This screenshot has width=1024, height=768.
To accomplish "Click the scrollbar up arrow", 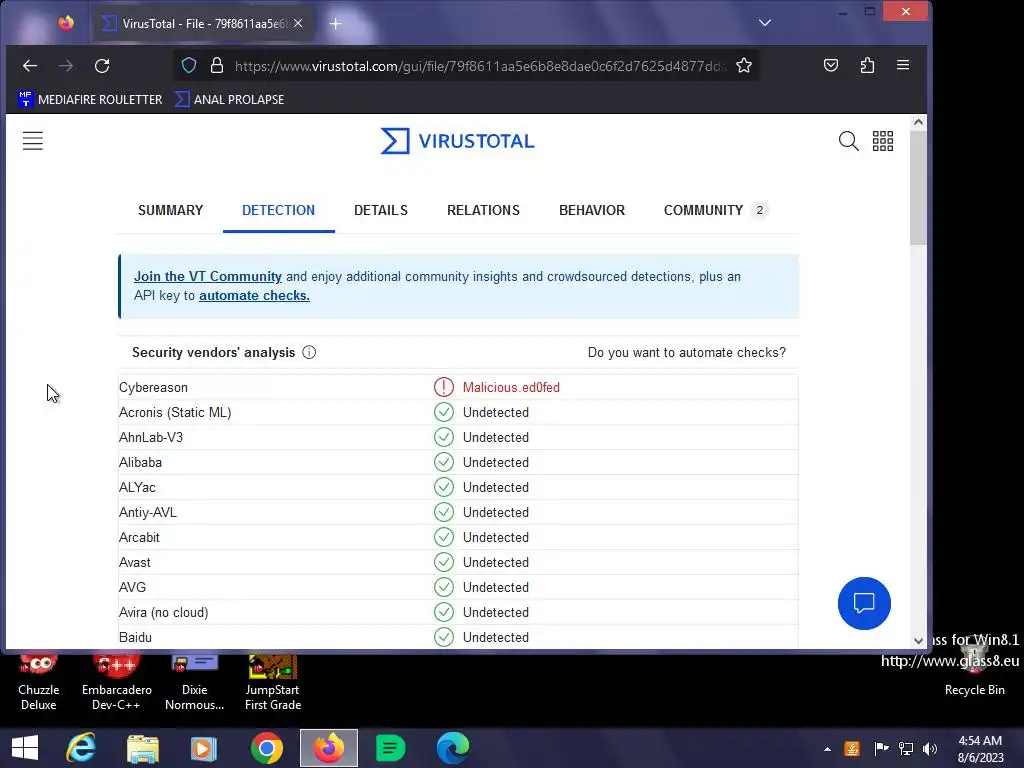I will coord(918,122).
